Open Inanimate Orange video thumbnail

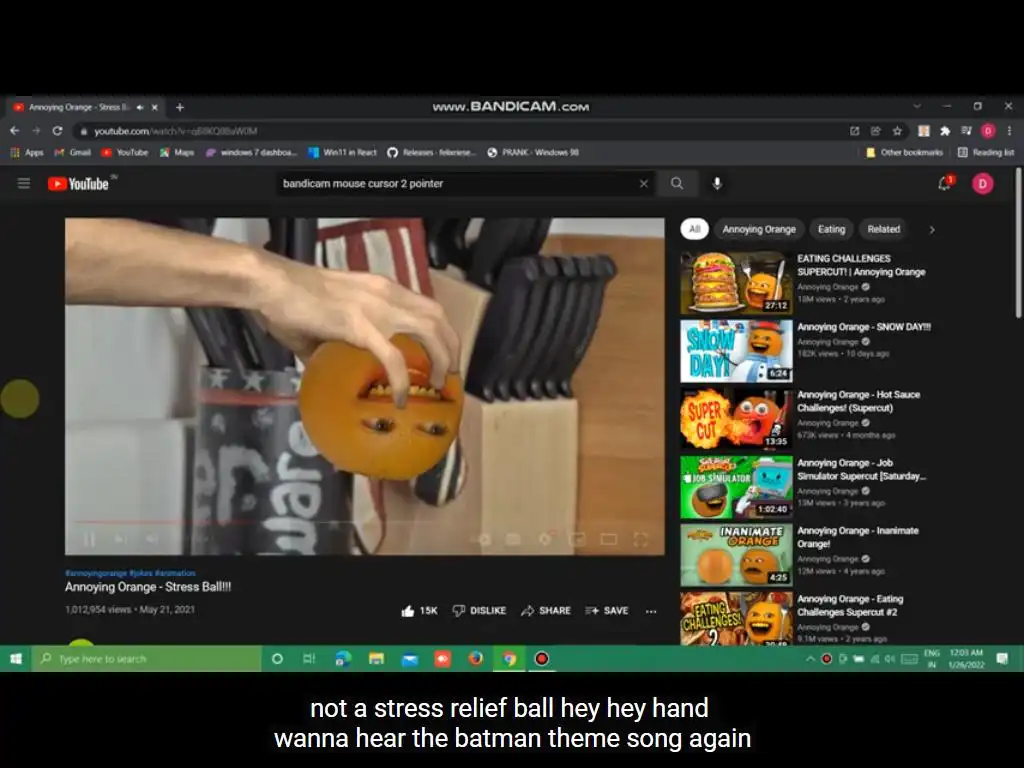point(736,554)
